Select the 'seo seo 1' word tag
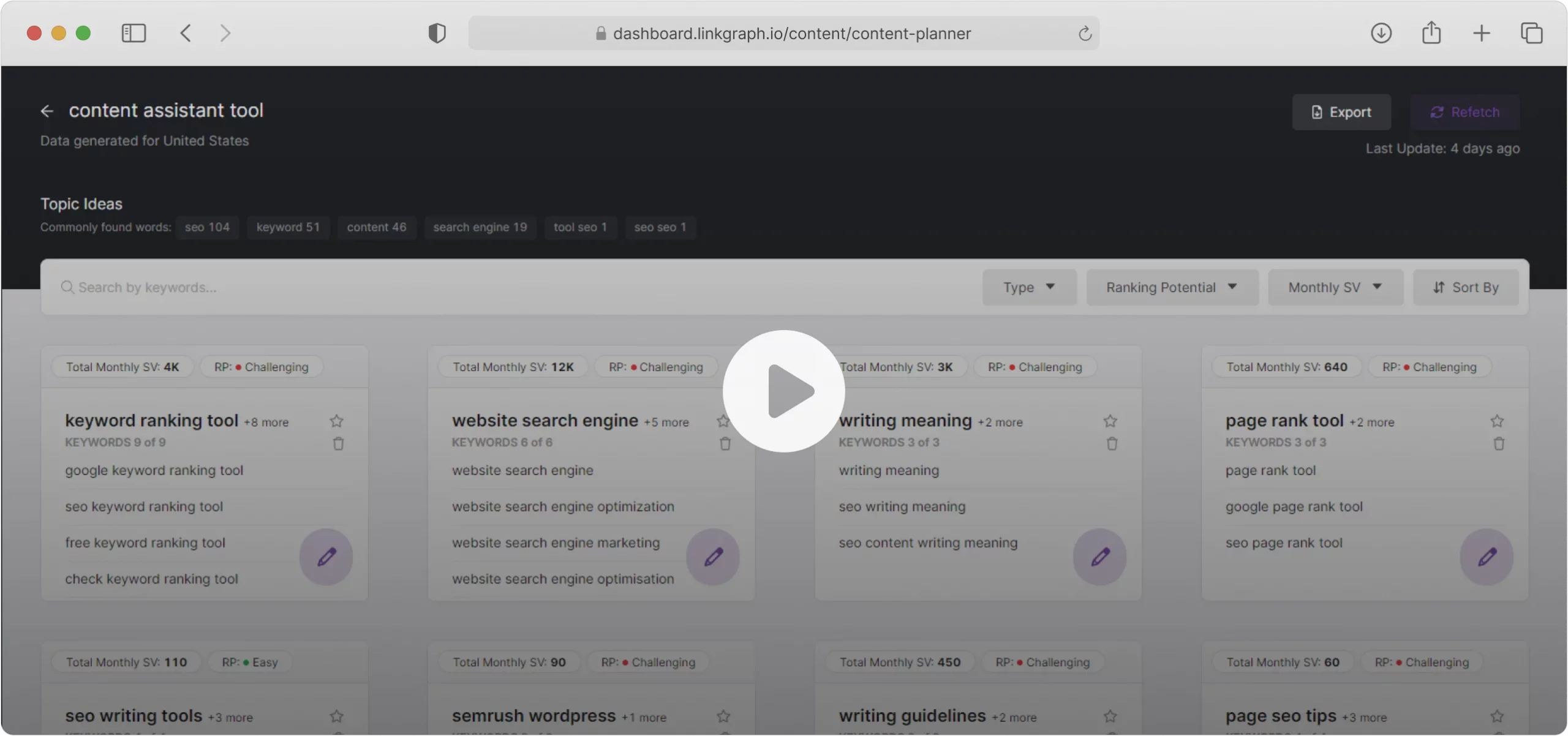Viewport: 1568px width, 736px height. 660,227
